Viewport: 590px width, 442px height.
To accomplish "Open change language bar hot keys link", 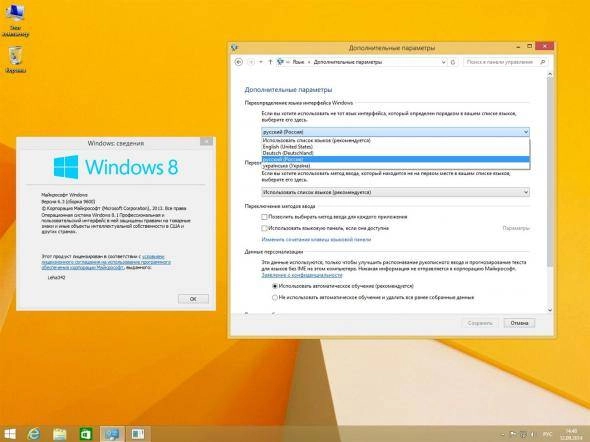I will click(316, 240).
